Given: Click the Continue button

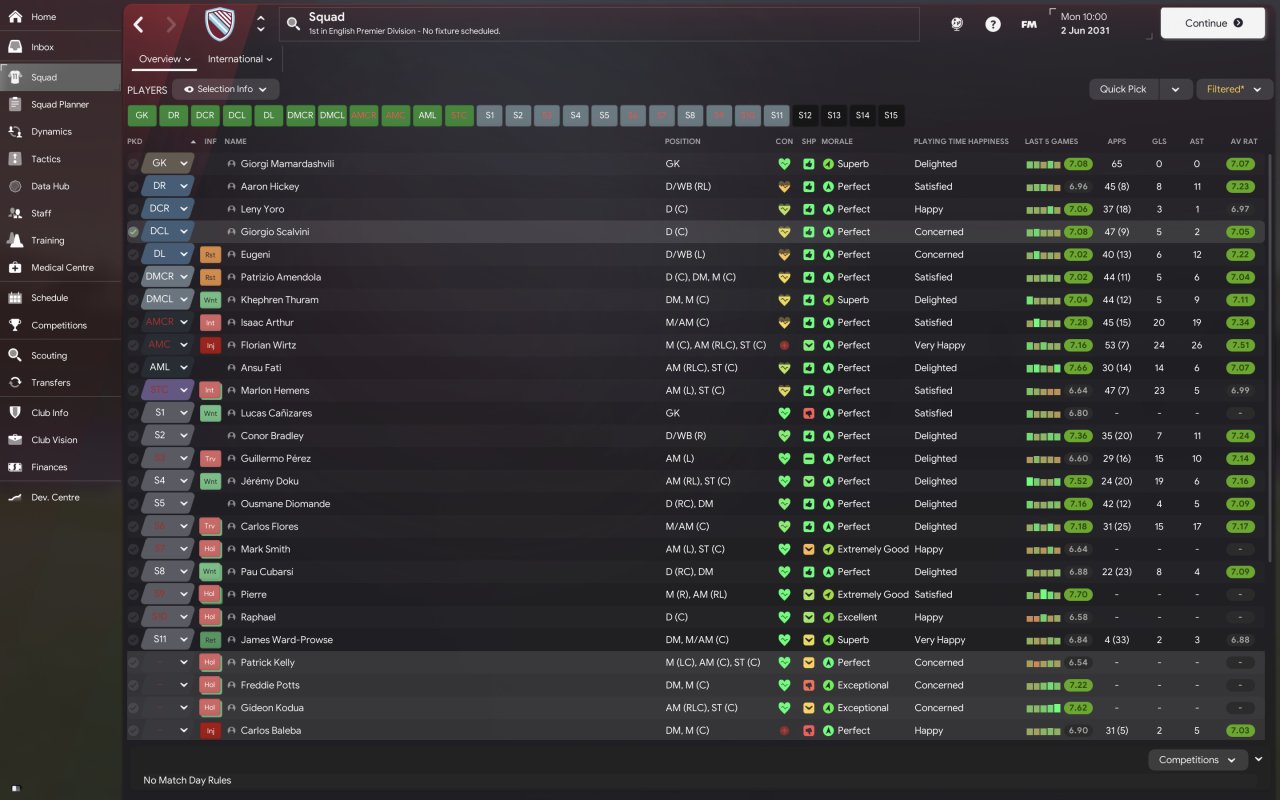Looking at the screenshot, I should [x=1213, y=23].
